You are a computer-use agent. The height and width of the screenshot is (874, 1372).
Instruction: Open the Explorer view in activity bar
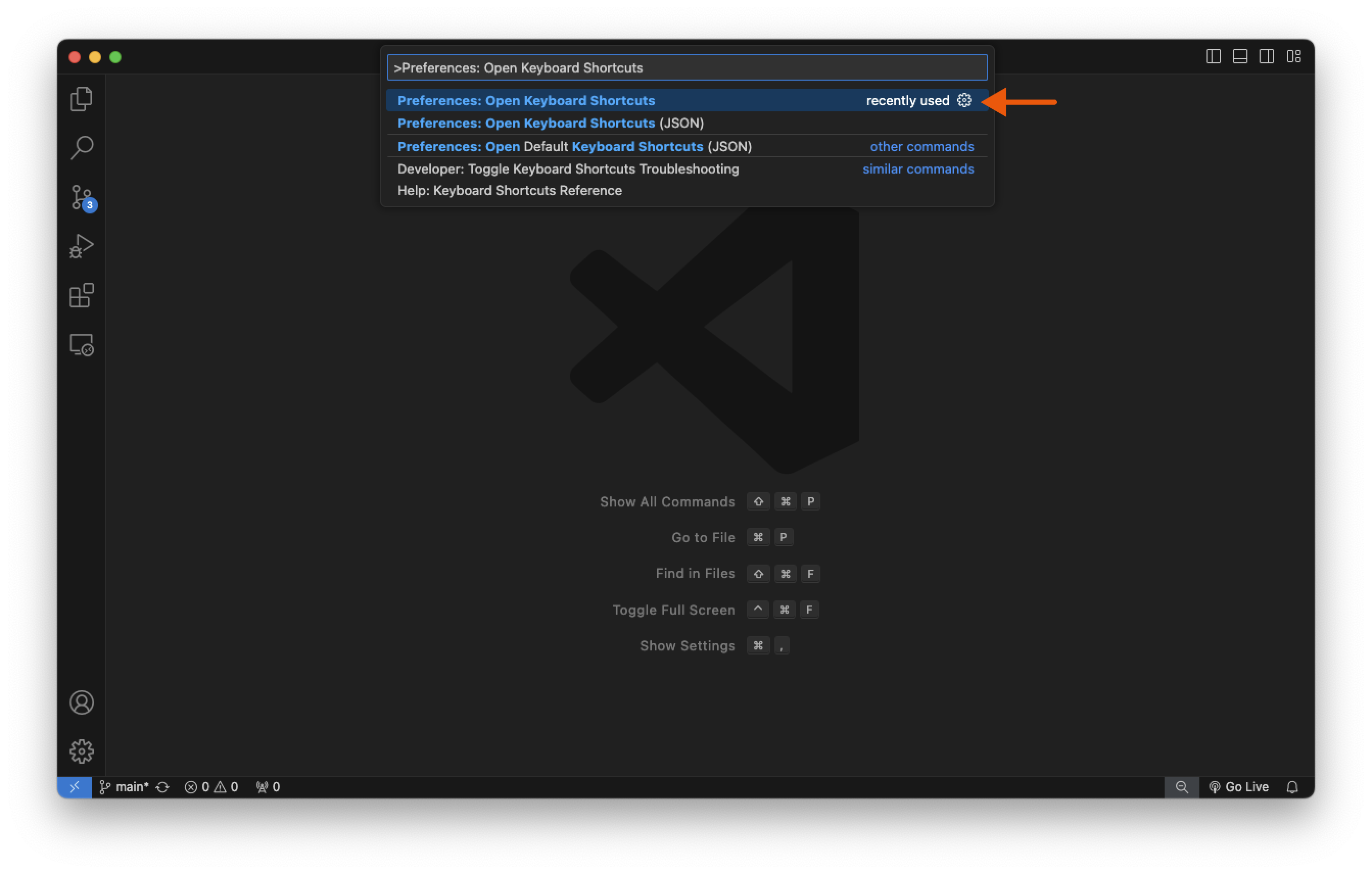click(x=82, y=99)
